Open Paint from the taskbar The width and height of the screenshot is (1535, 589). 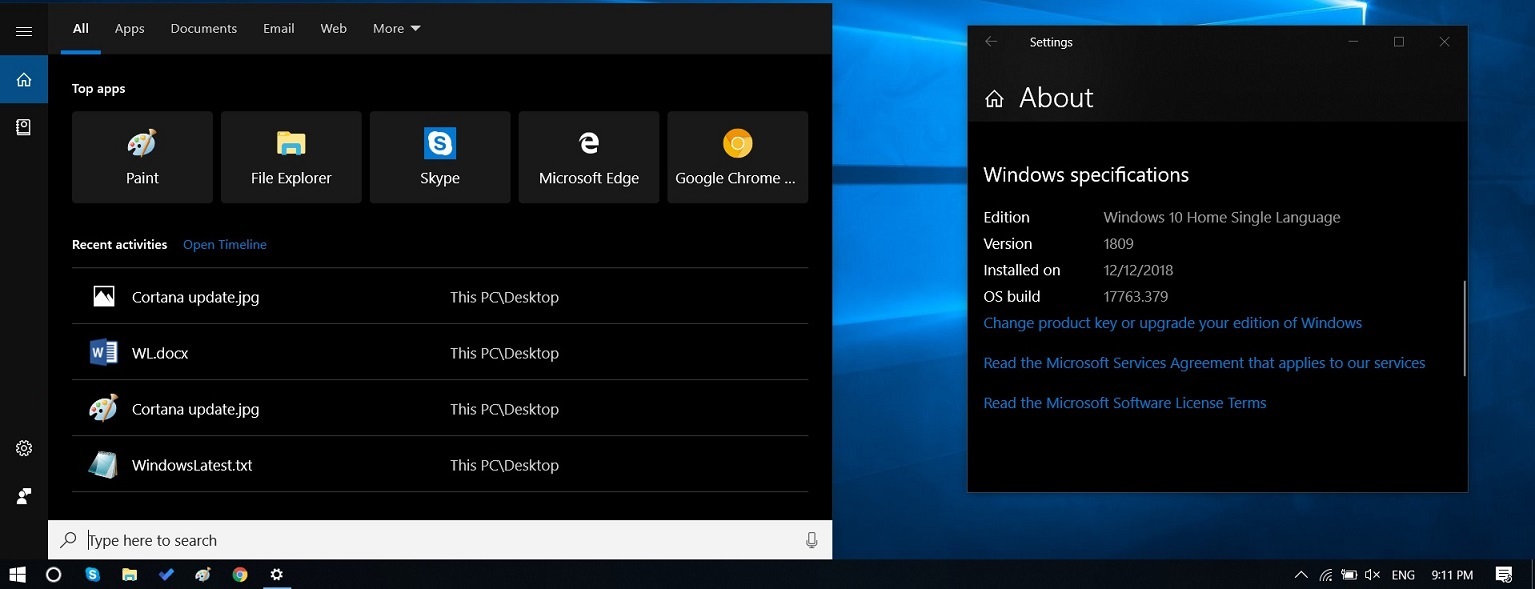click(x=203, y=575)
